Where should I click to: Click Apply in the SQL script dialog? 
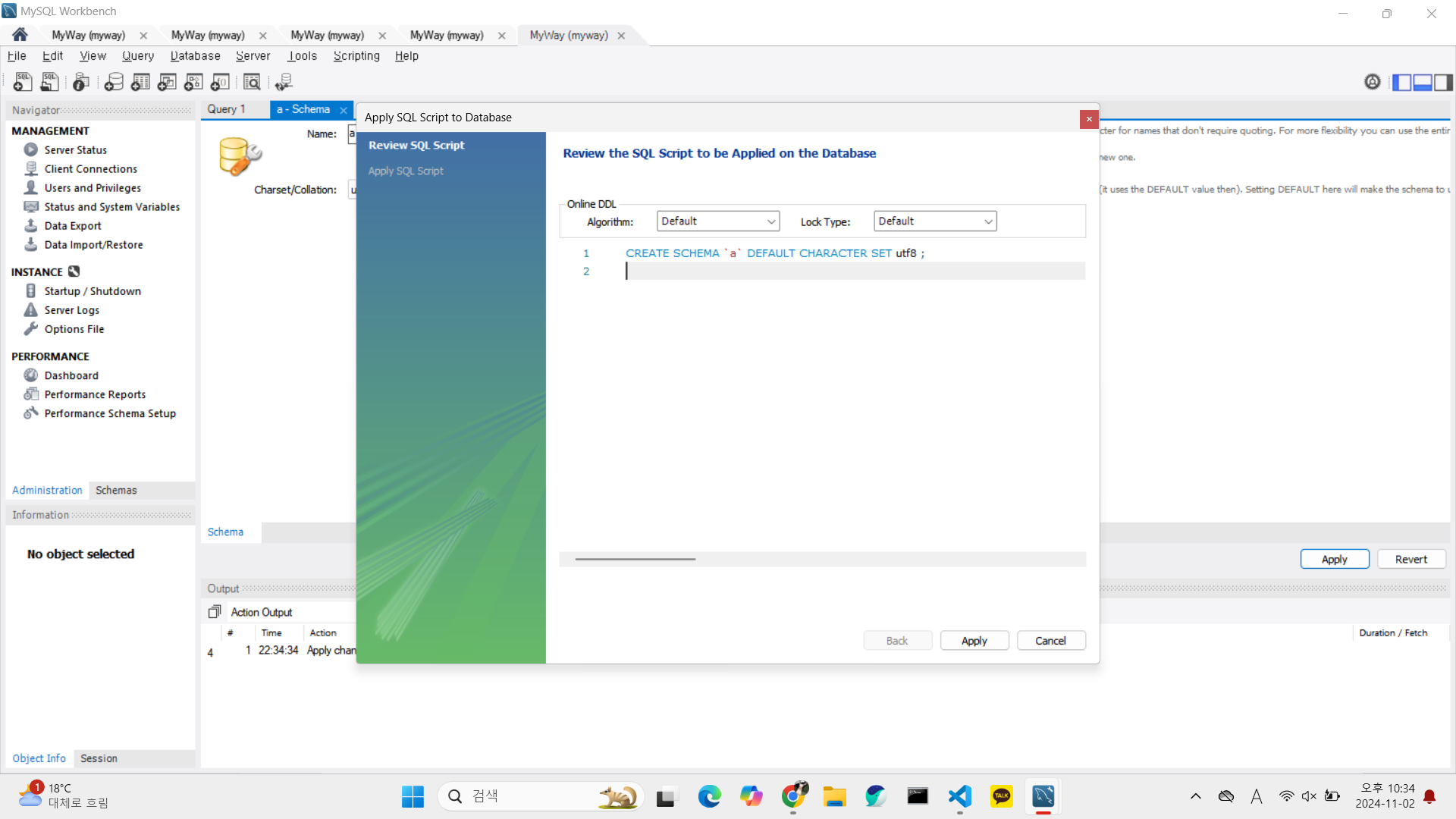[x=974, y=641]
